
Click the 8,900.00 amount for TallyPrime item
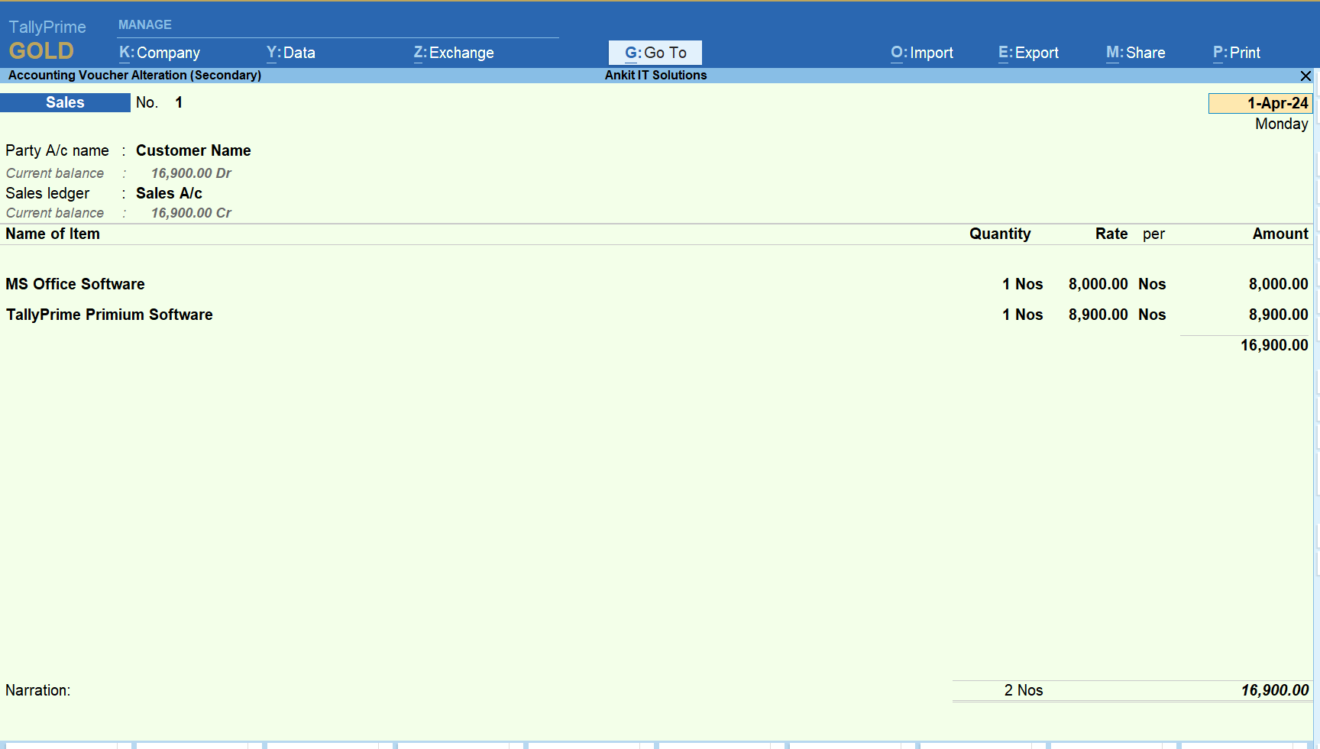point(1278,315)
